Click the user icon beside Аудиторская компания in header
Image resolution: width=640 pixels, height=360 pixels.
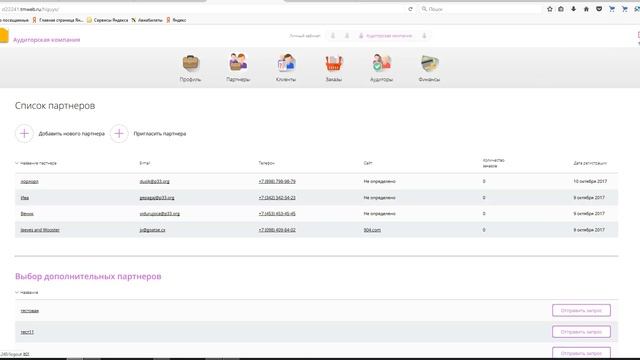[361, 36]
